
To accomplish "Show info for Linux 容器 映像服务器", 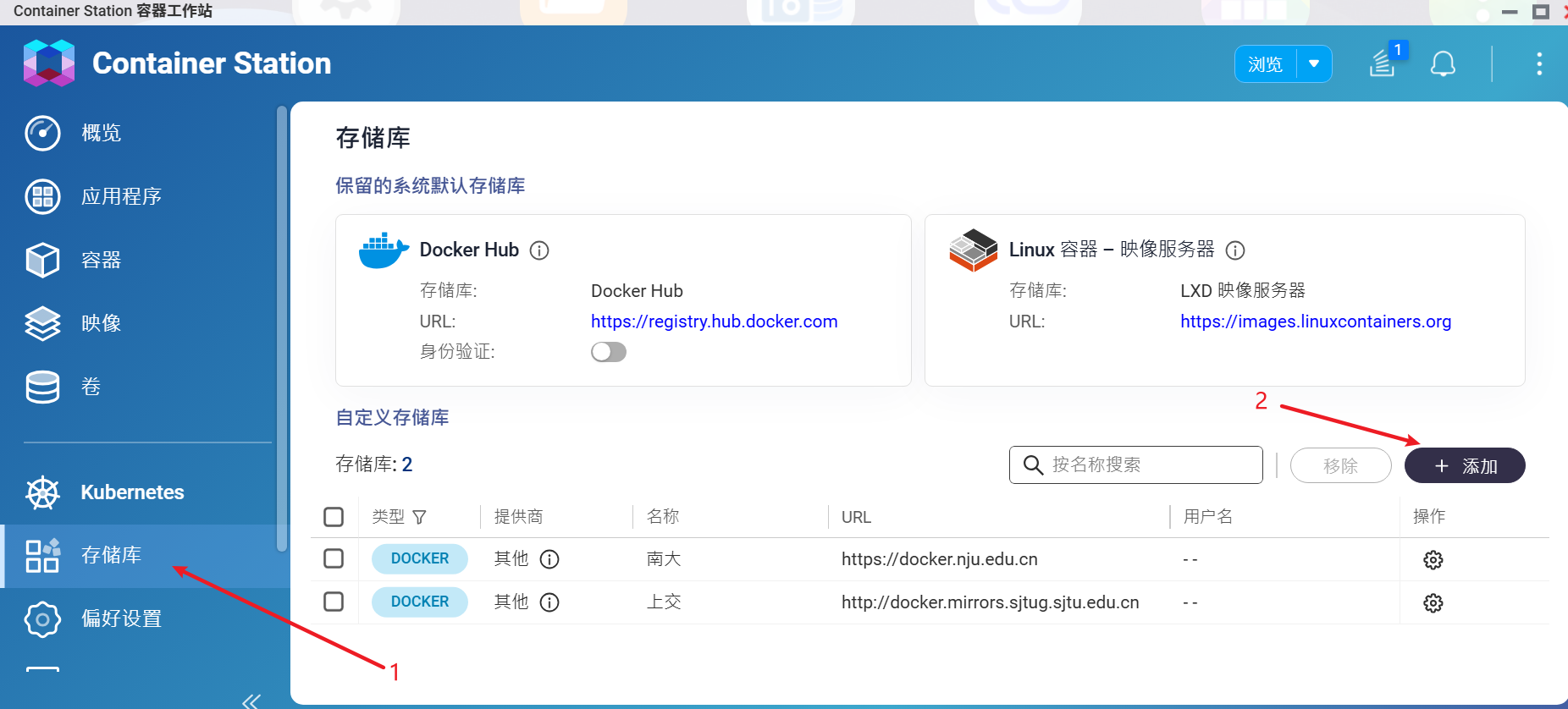I will [1235, 250].
